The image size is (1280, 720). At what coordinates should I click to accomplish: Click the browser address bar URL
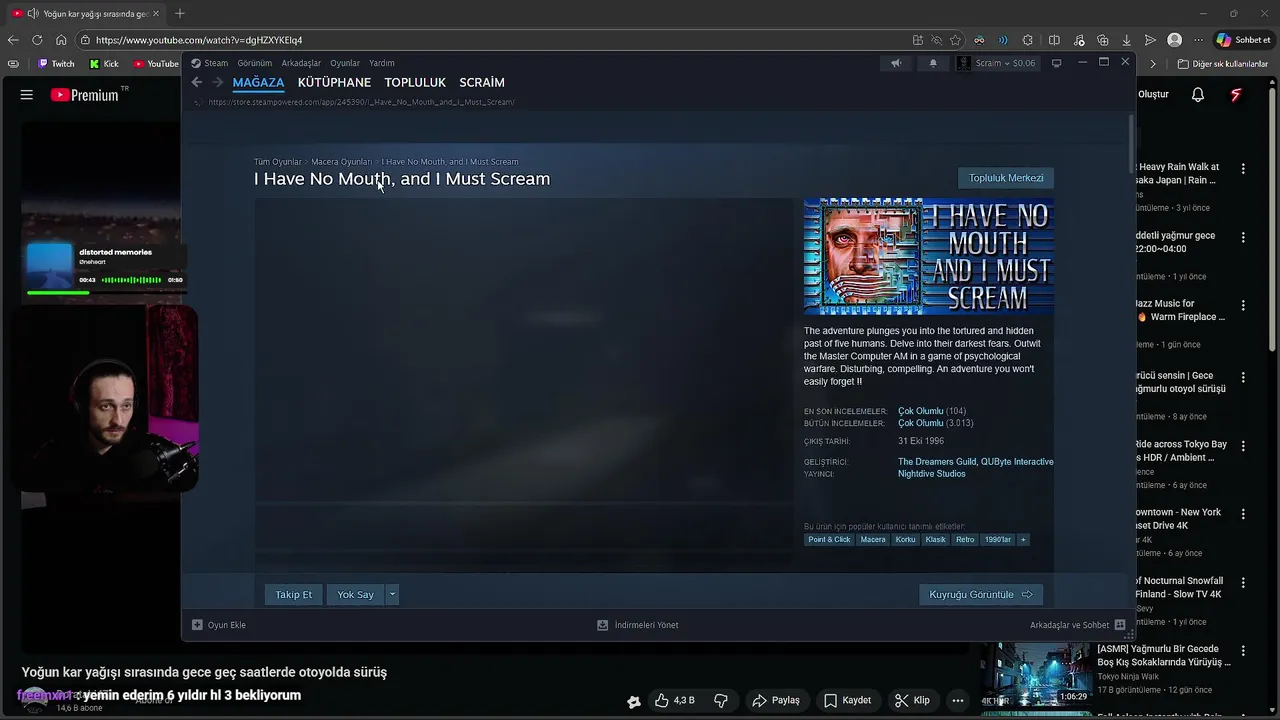pyautogui.click(x=199, y=40)
